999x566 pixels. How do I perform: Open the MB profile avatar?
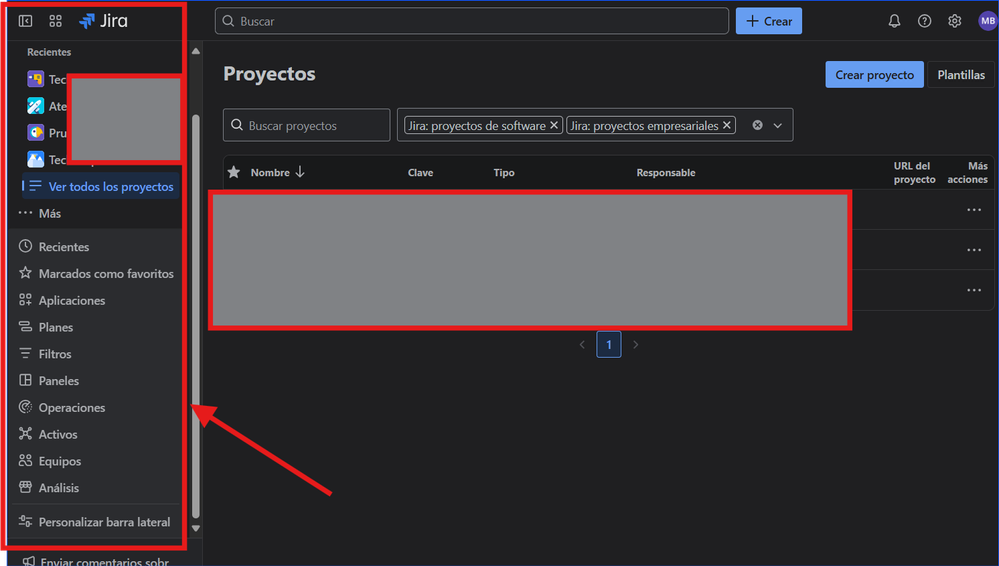(988, 21)
